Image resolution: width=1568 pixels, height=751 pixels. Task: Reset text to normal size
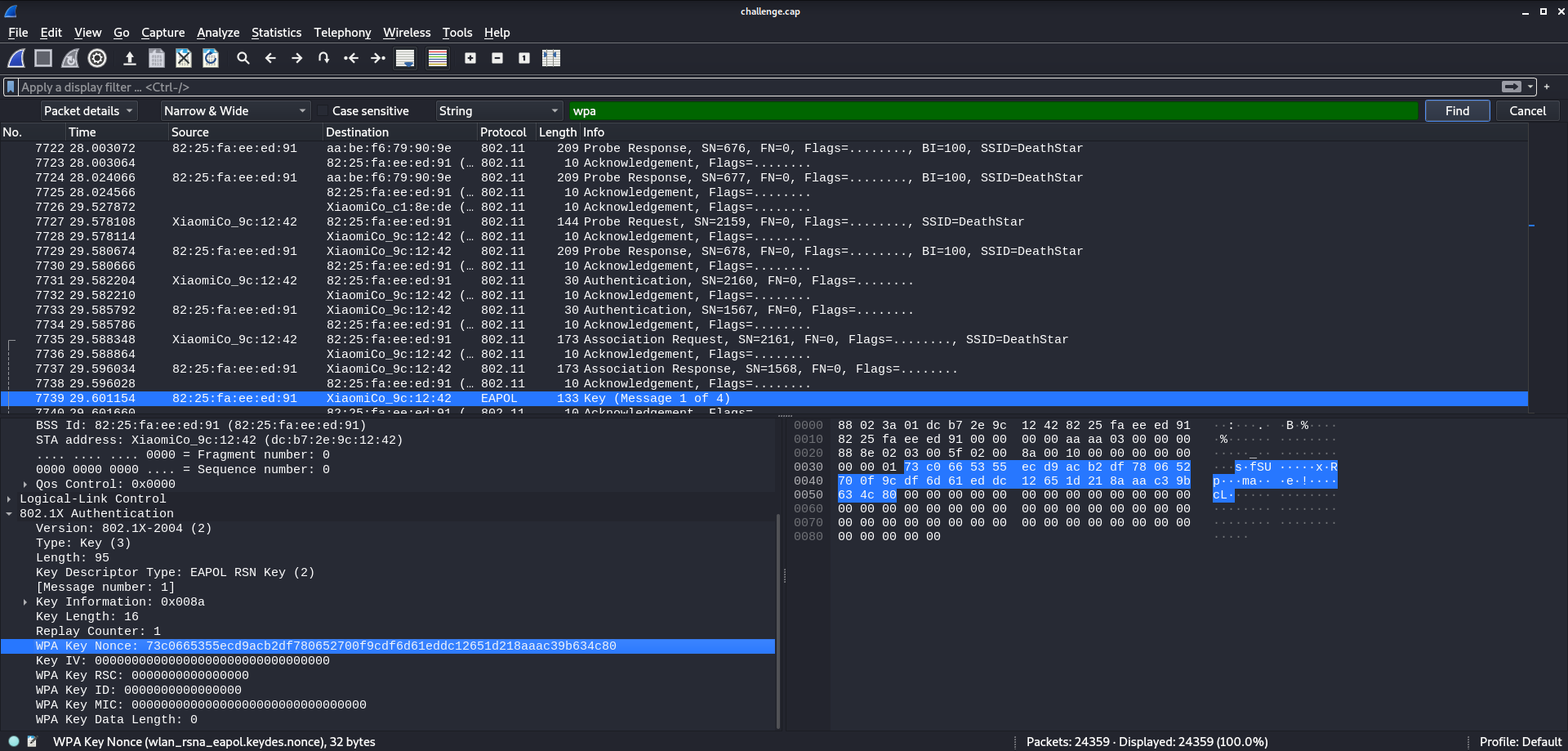[x=524, y=58]
